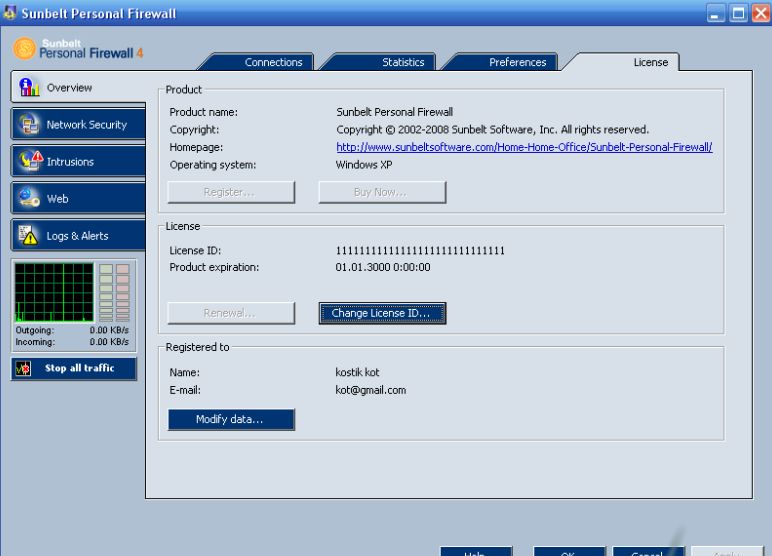
Task: Open the Web section
Action: click(78, 198)
